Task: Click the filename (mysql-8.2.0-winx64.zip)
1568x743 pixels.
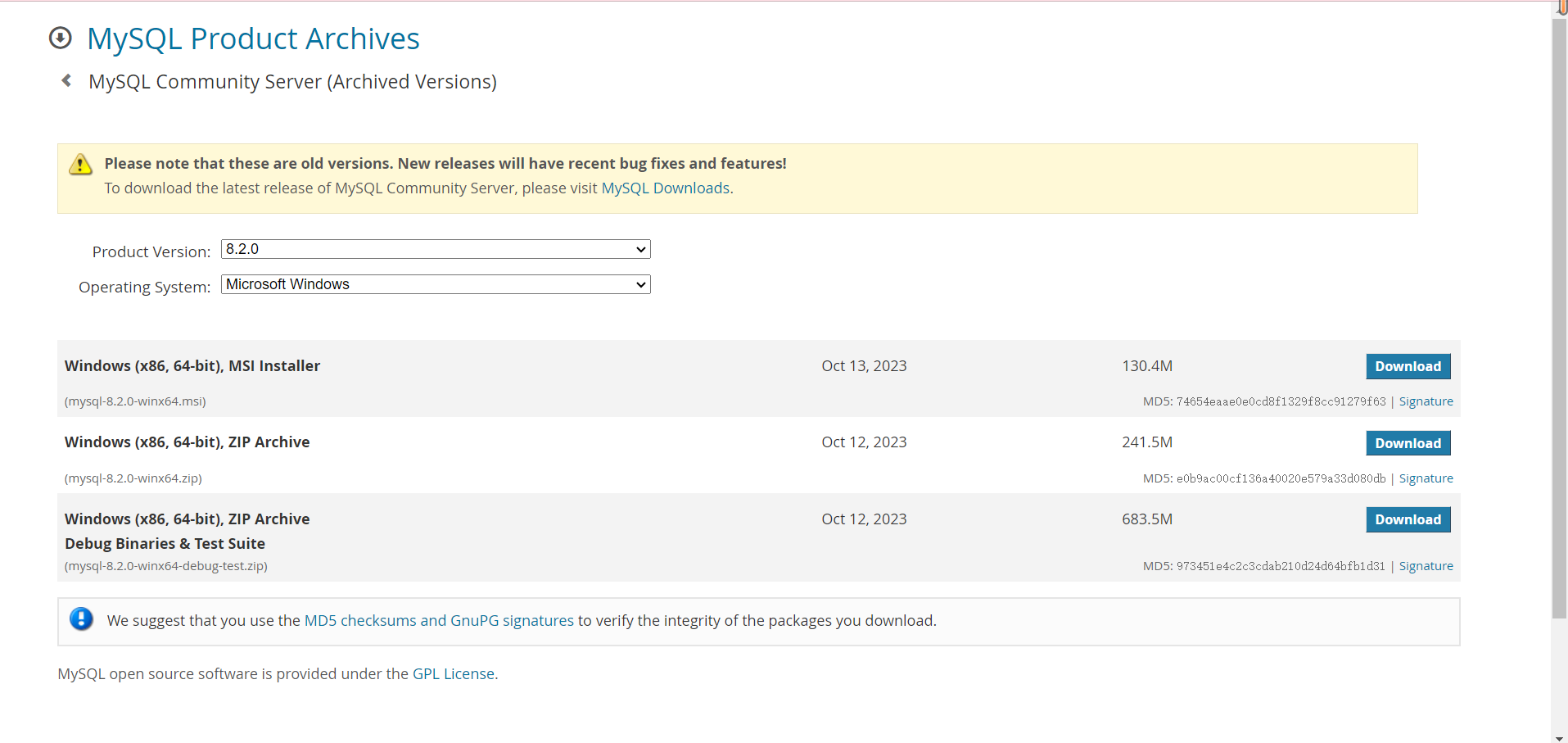Action: (x=133, y=478)
